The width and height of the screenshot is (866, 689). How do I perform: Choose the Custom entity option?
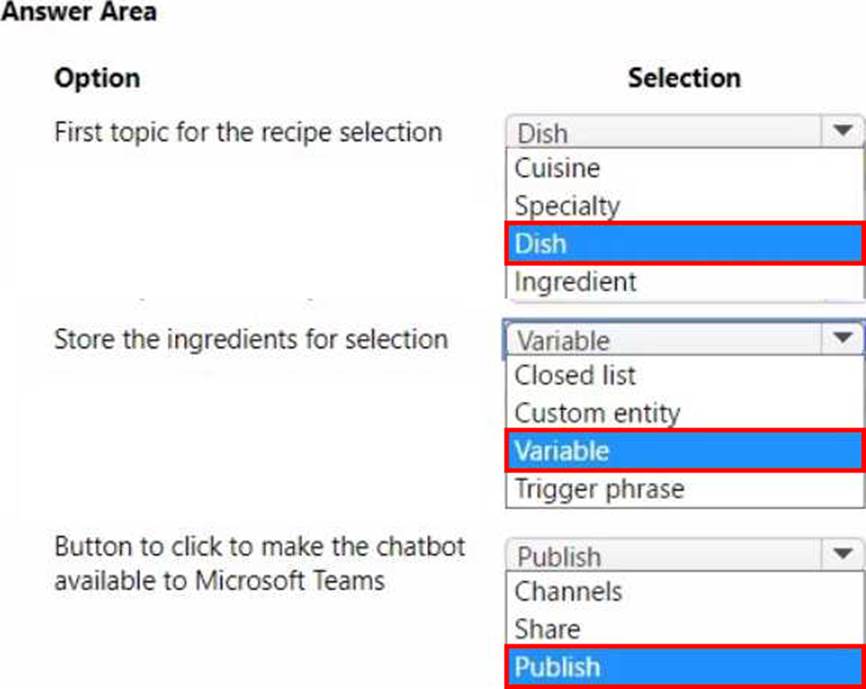pyautogui.click(x=597, y=413)
